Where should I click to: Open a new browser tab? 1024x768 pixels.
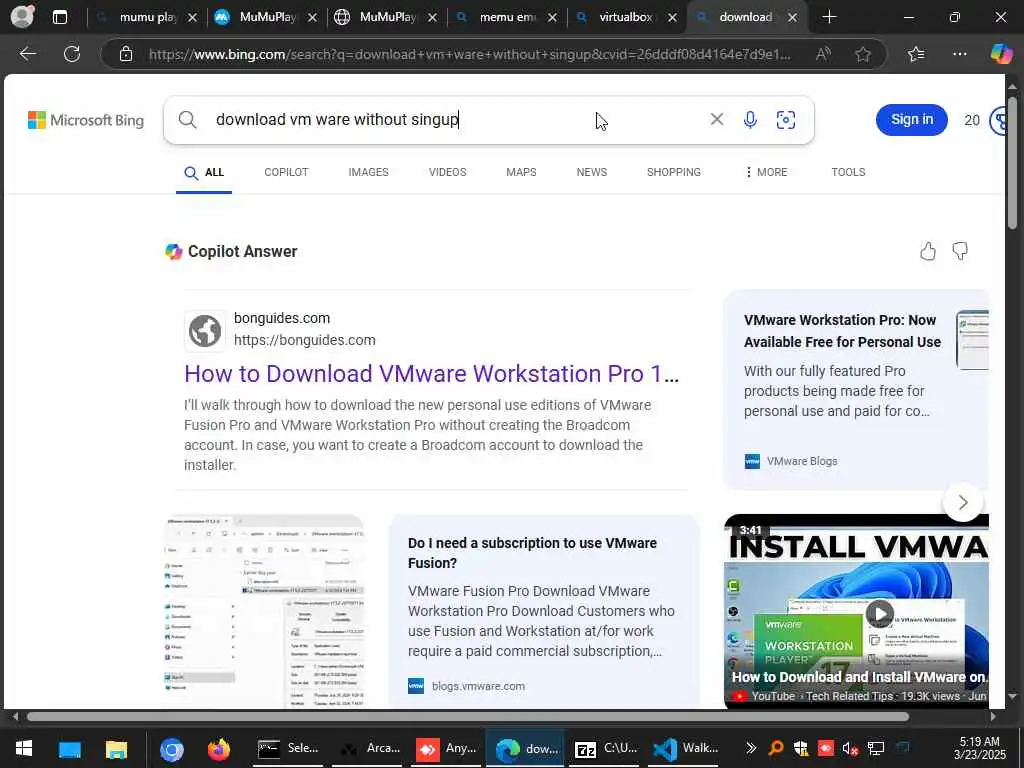(829, 17)
